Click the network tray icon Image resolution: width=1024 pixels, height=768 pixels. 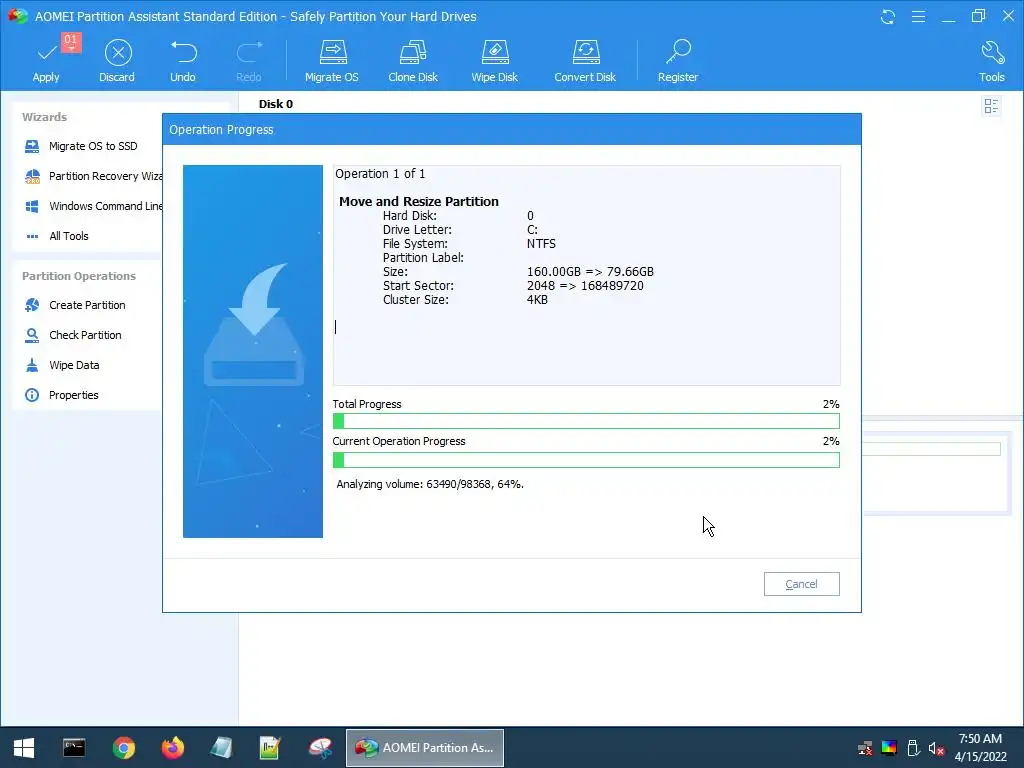865,748
